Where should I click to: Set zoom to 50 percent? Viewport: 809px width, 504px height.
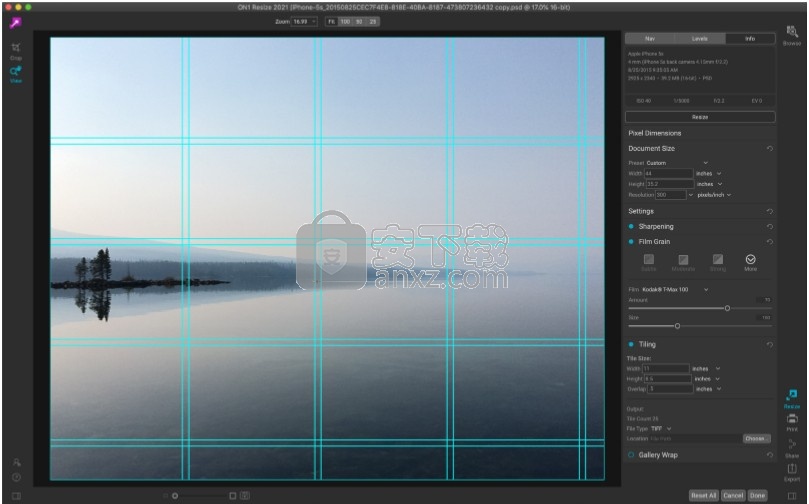coord(359,22)
